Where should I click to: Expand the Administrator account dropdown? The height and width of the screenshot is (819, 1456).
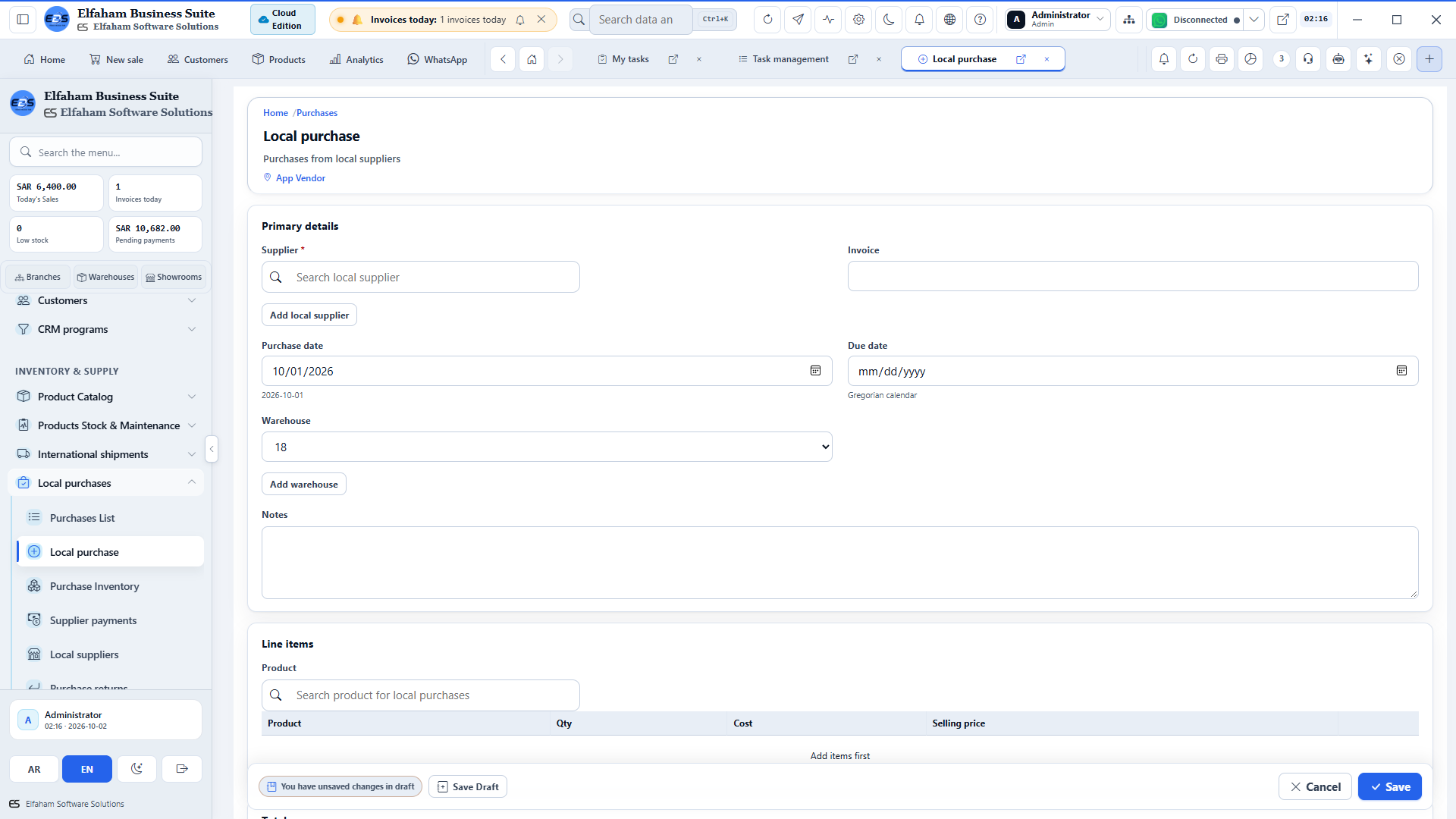point(1058,20)
